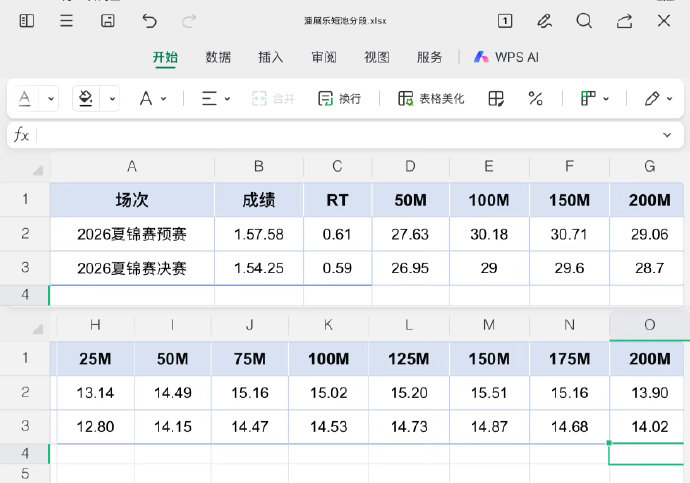Viewport: 690px width, 483px height.
Task: Switch to 开始 tab
Action: point(165,57)
